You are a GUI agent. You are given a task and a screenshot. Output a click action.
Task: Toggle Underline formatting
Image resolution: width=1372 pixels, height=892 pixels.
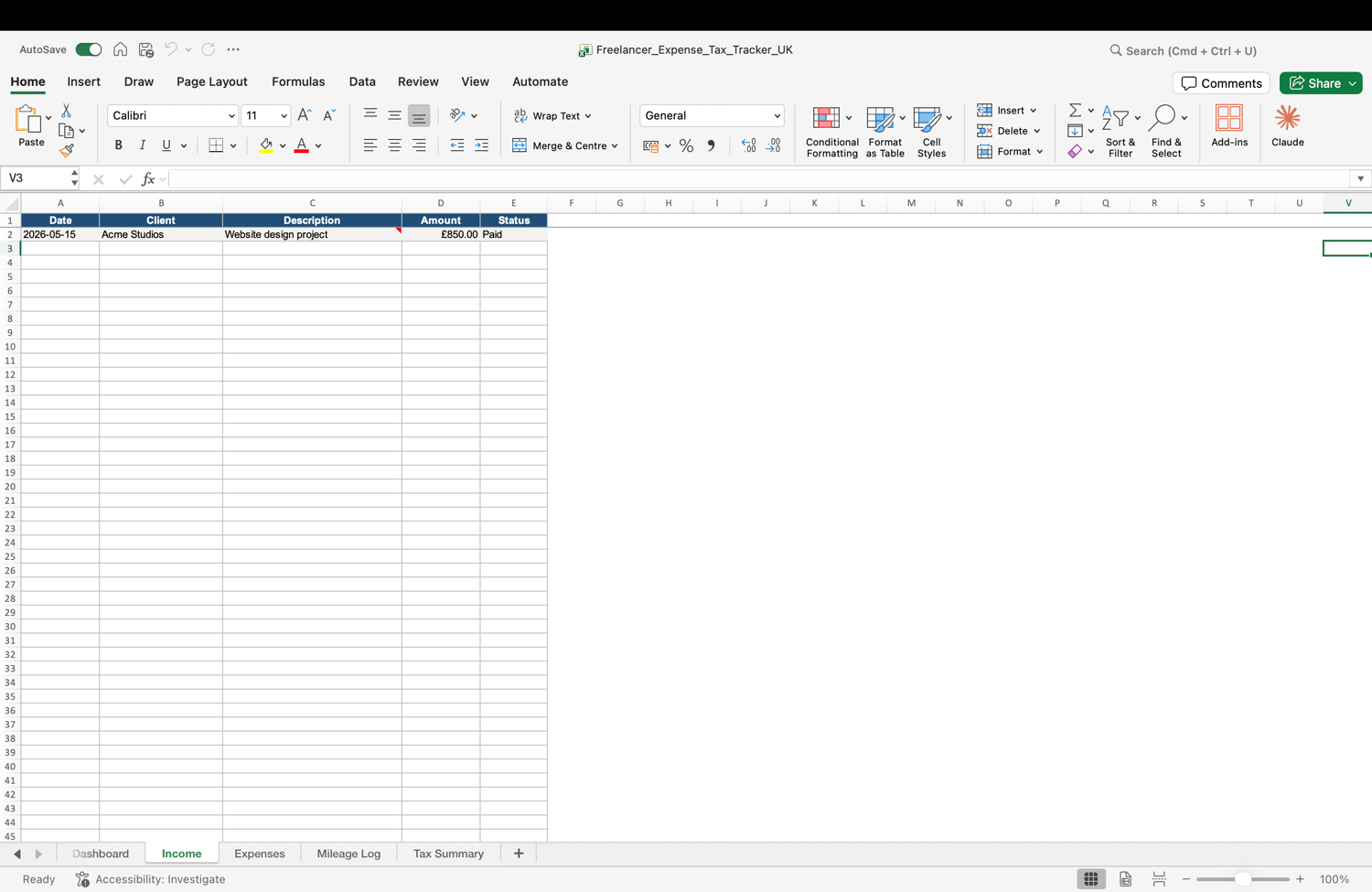coord(166,145)
